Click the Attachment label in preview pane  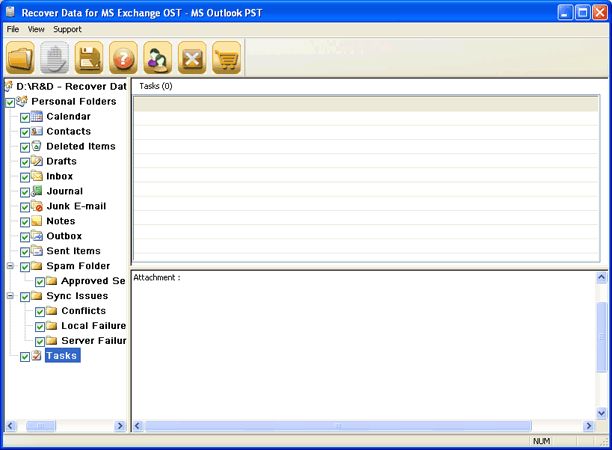click(157, 277)
